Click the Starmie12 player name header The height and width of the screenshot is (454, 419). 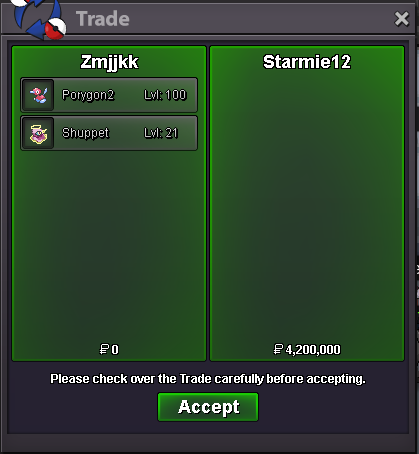(307, 62)
